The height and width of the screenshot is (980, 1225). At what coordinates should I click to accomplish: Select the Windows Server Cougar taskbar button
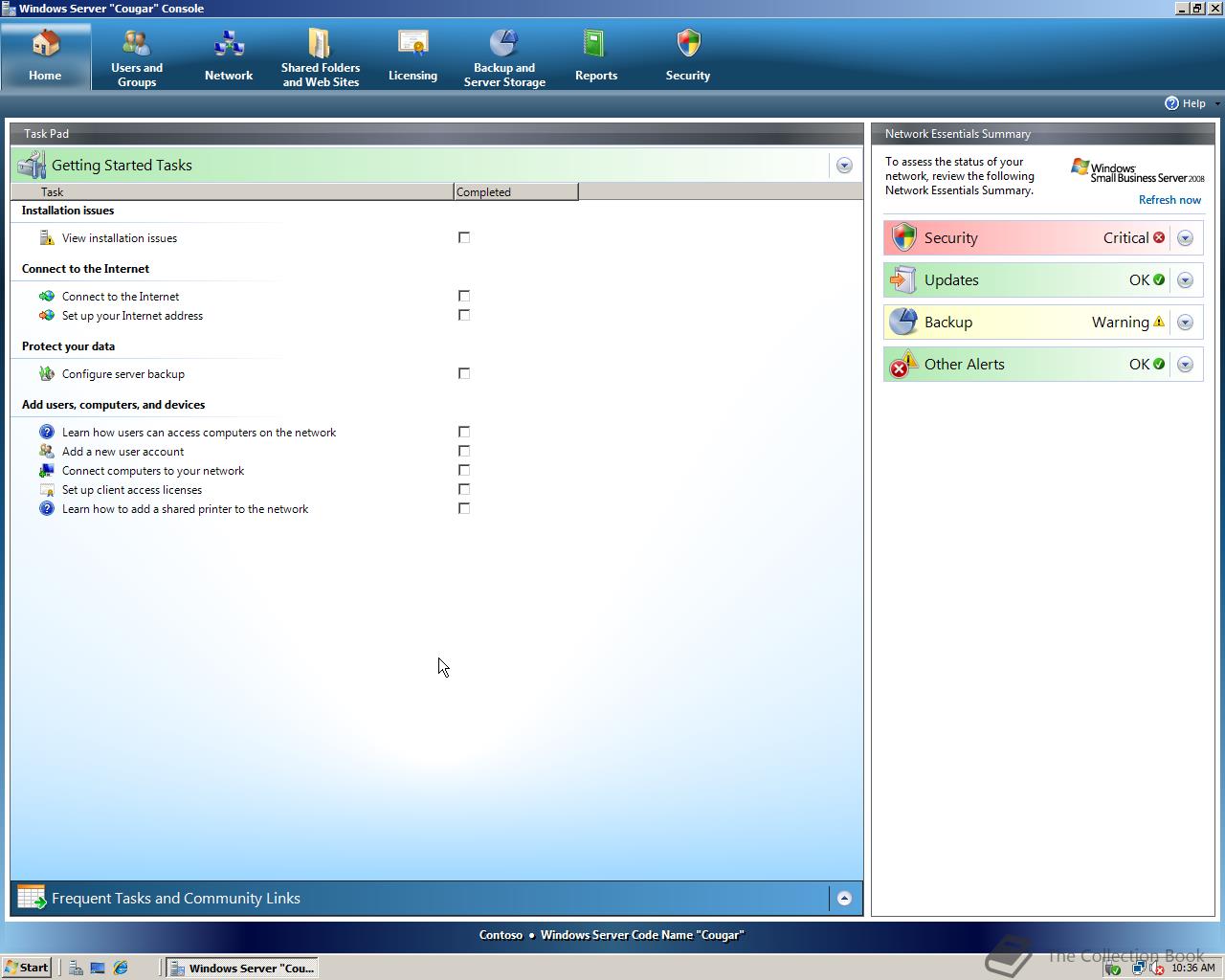pos(241,968)
